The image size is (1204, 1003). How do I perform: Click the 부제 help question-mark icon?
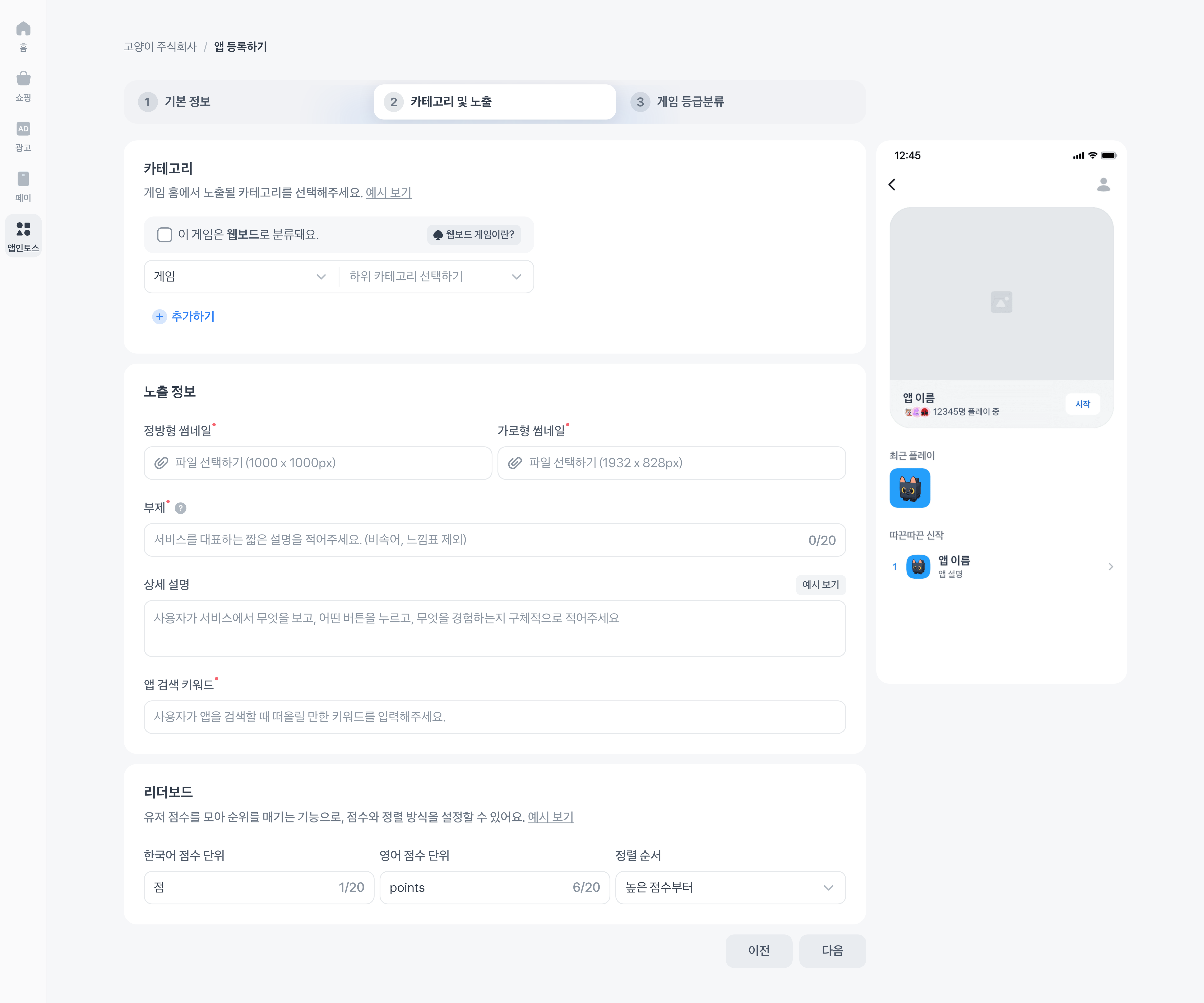[x=181, y=508]
